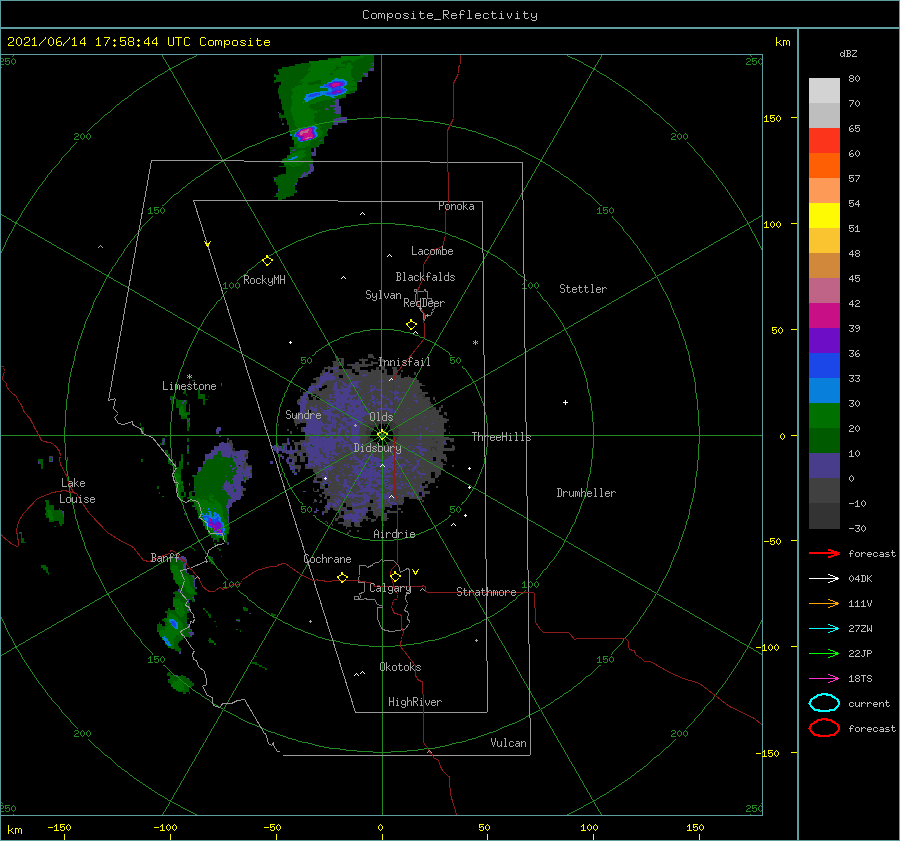Click the Sylvan label
The image size is (900, 841).
pyautogui.click(x=383, y=295)
